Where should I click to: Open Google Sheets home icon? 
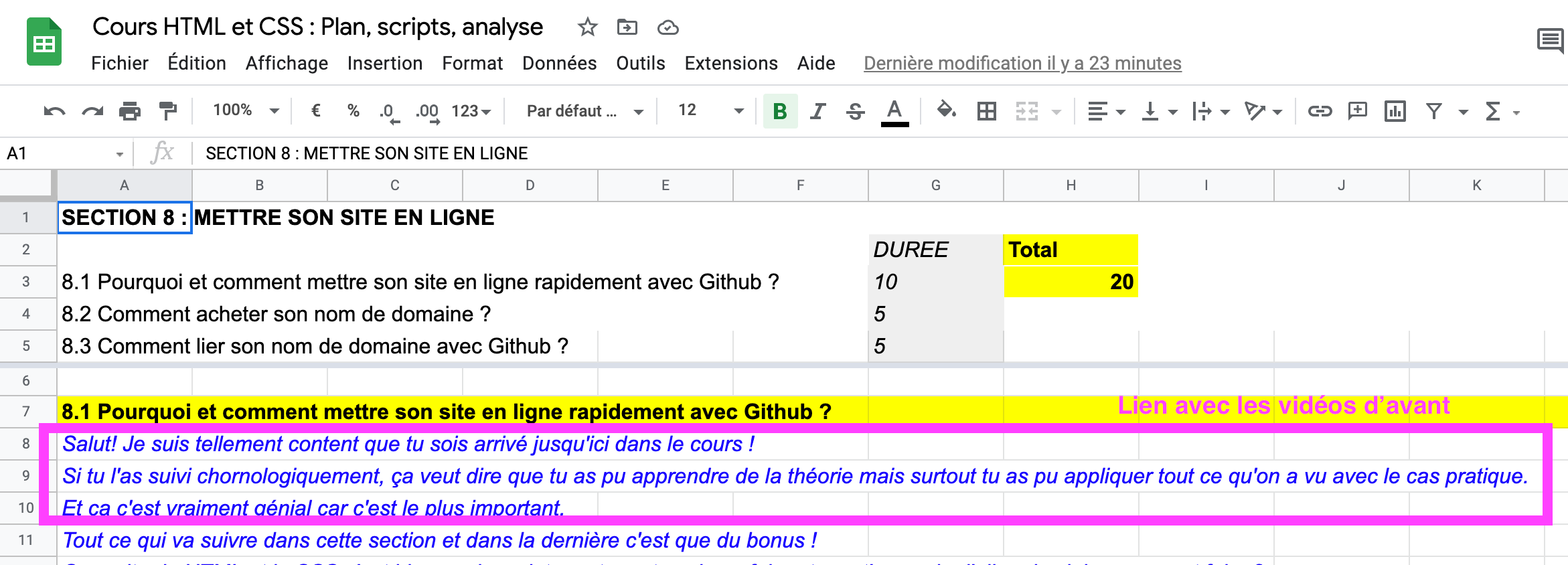tap(44, 42)
